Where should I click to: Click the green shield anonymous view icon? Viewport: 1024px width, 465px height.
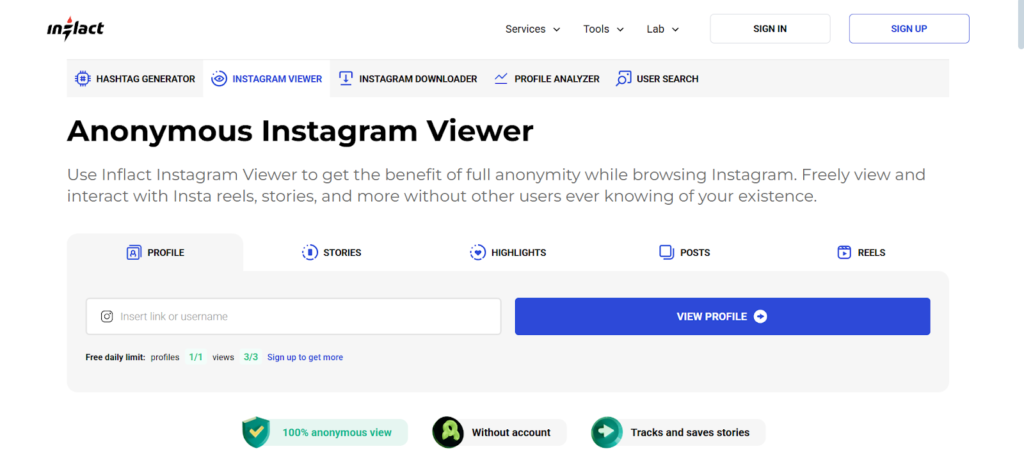257,432
